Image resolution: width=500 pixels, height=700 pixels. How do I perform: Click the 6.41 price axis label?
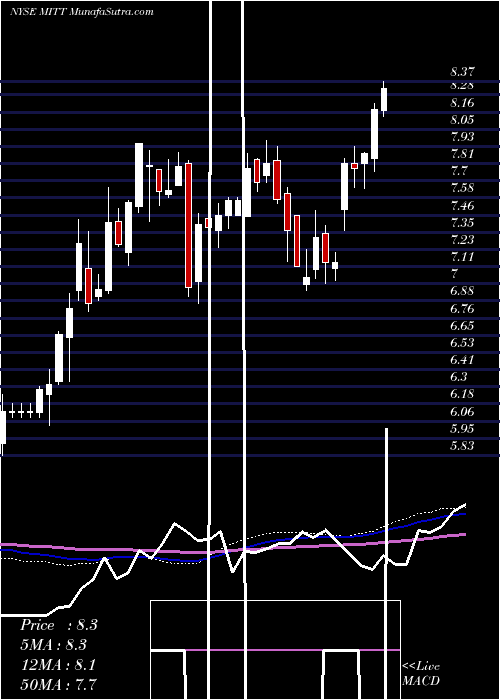[462, 360]
